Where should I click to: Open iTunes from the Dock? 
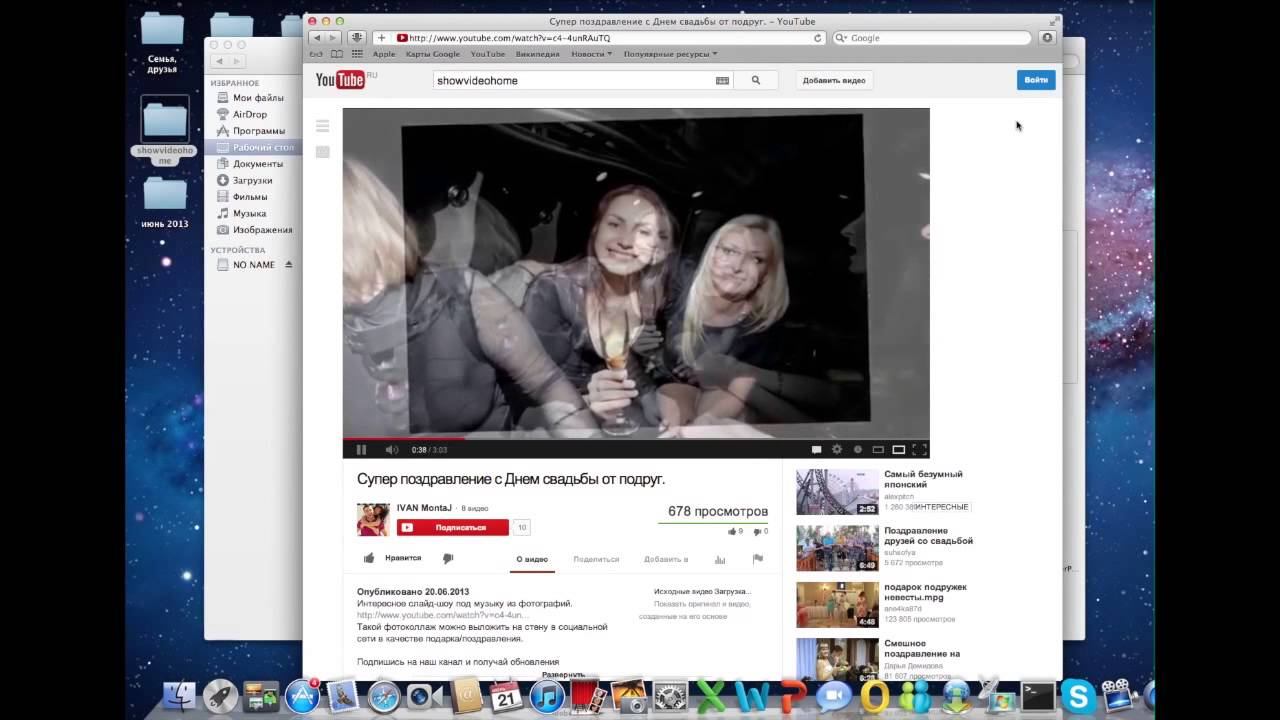(547, 696)
